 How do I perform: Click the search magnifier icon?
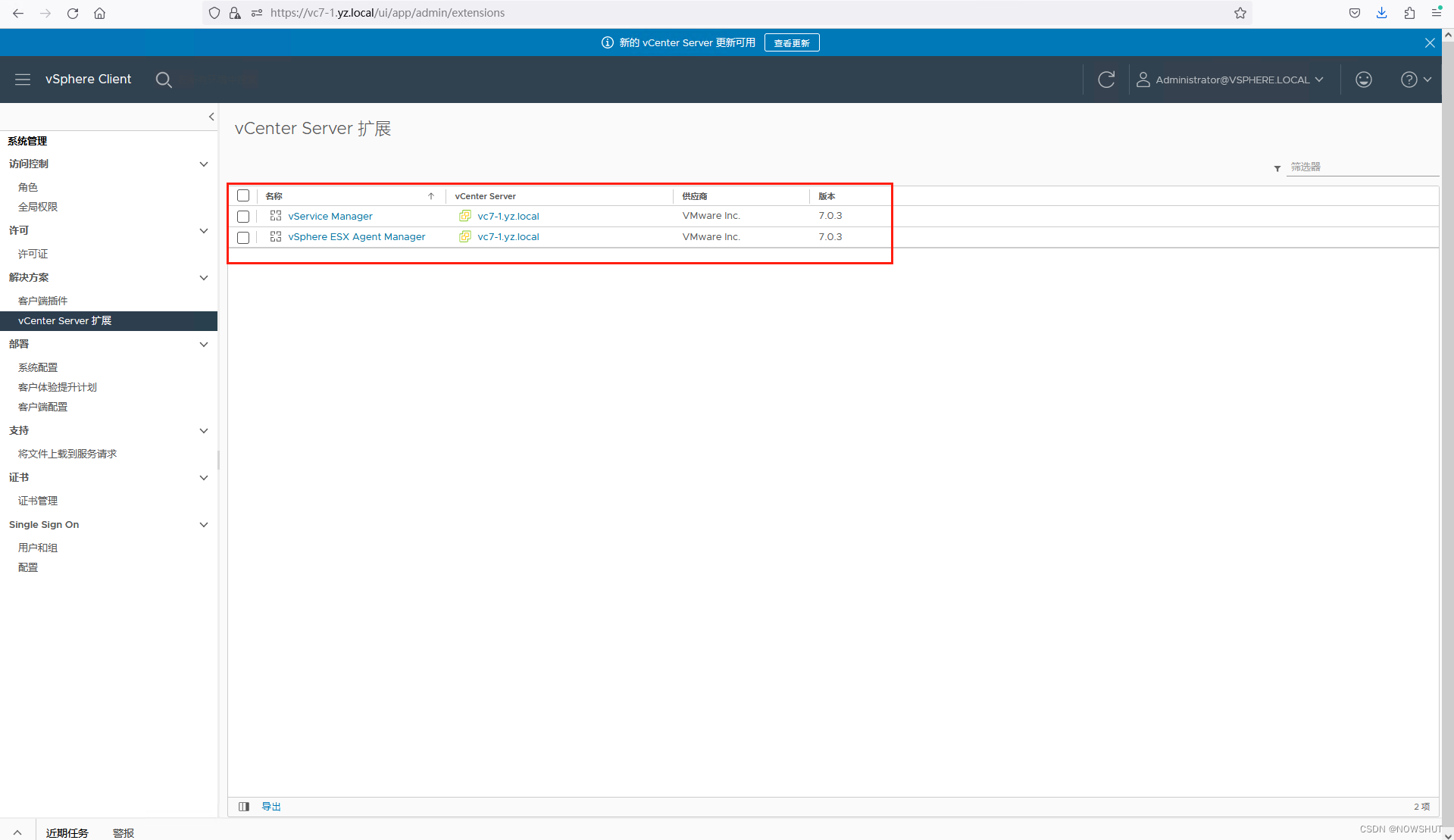coord(164,80)
